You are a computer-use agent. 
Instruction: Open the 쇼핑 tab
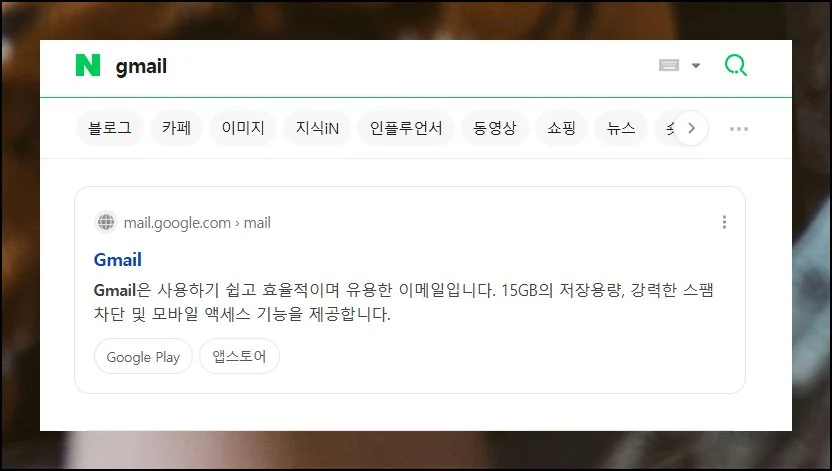(x=561, y=128)
